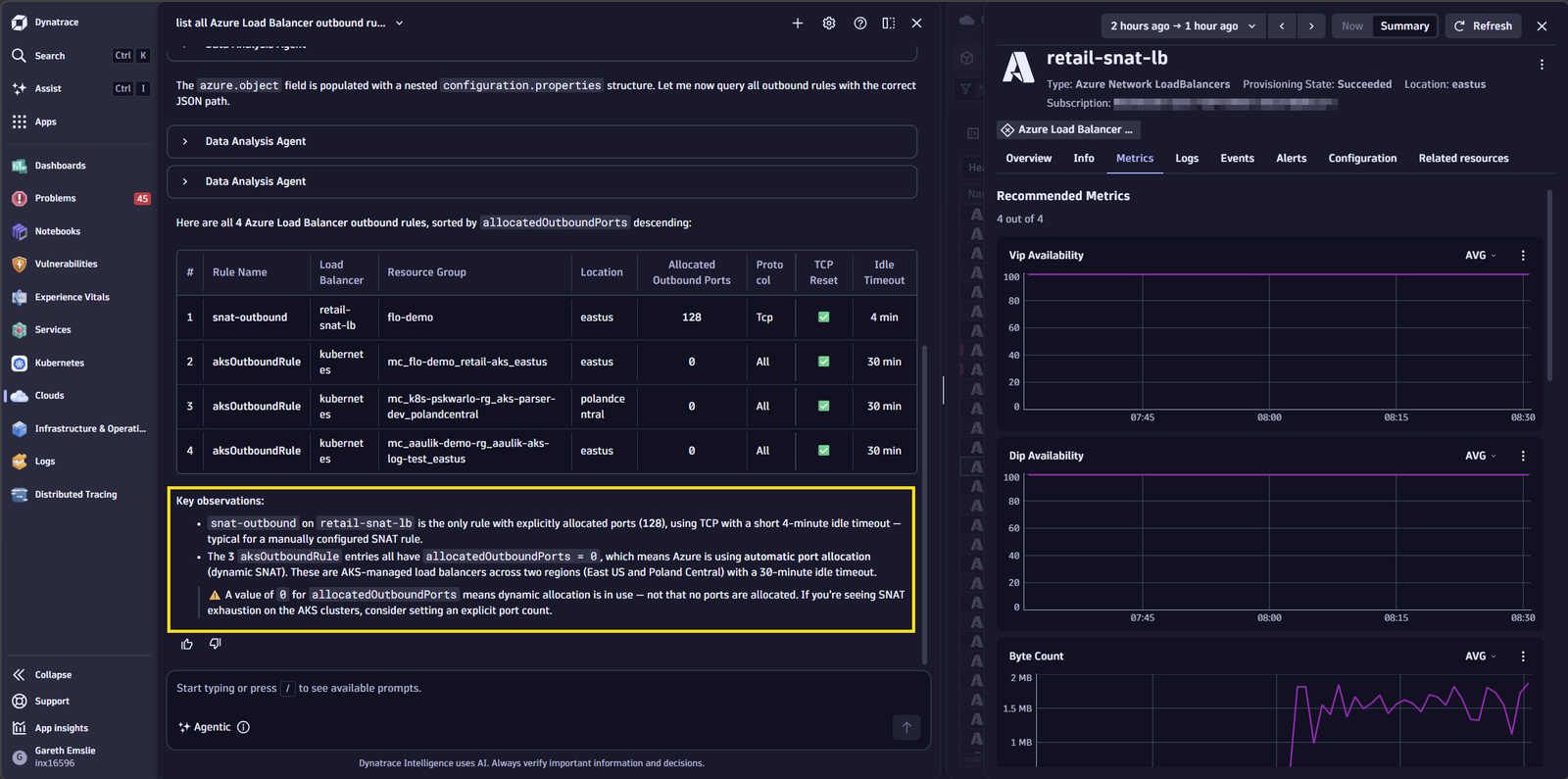Switch to the Info tab
The height and width of the screenshot is (779, 1568).
coord(1084,159)
